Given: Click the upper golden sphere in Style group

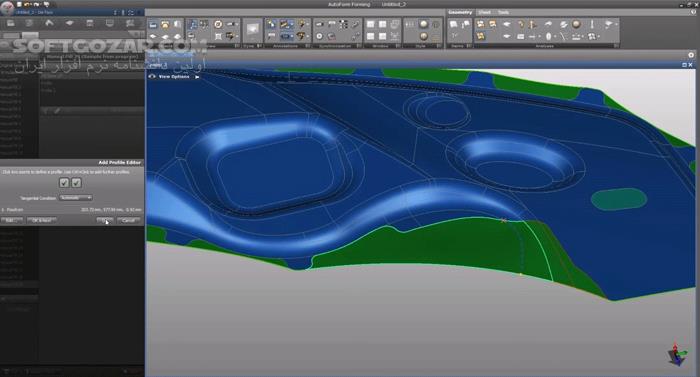Looking at the screenshot, I should click(x=423, y=24).
